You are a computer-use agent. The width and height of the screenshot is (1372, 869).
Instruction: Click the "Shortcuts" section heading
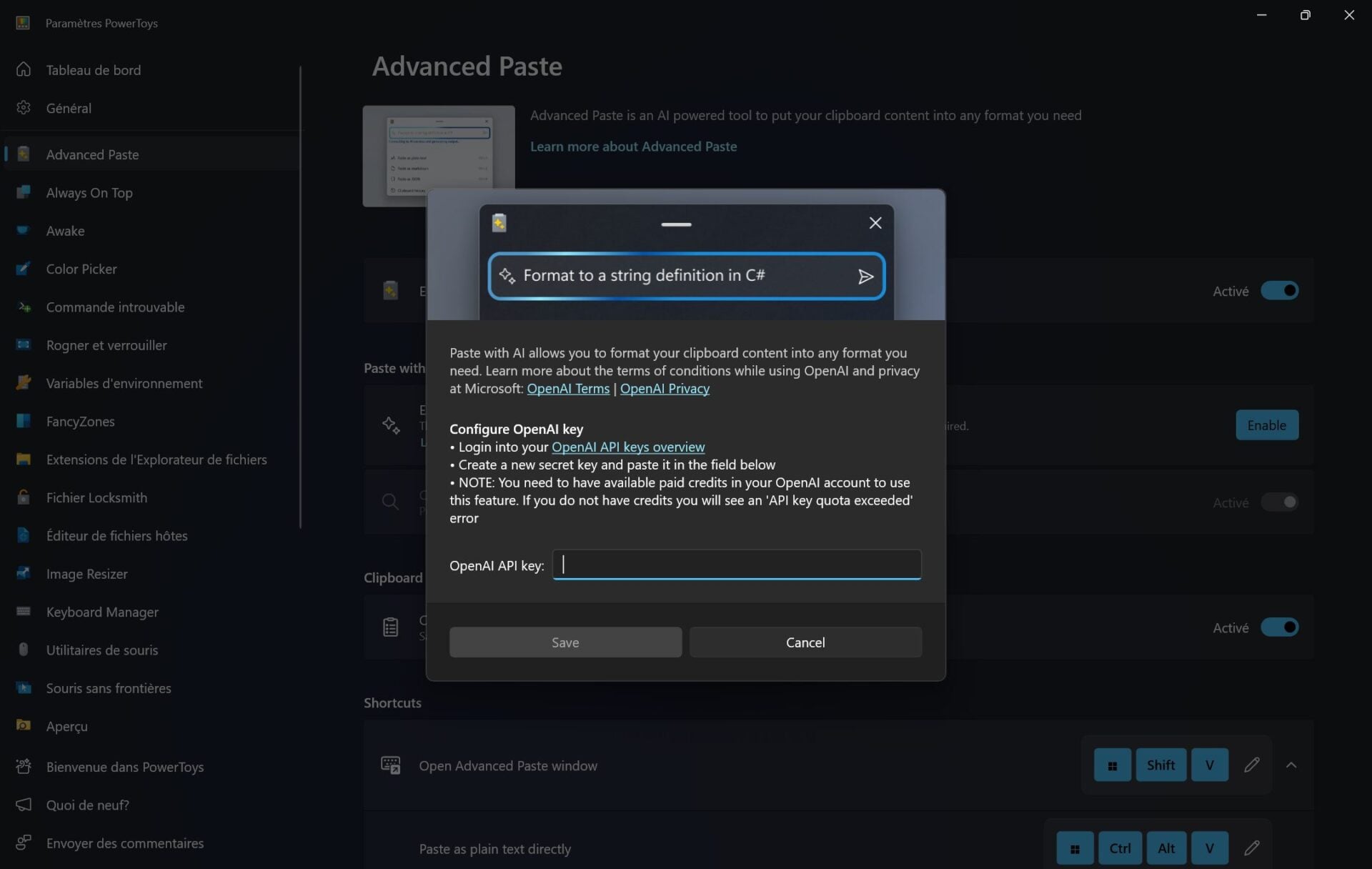(392, 702)
